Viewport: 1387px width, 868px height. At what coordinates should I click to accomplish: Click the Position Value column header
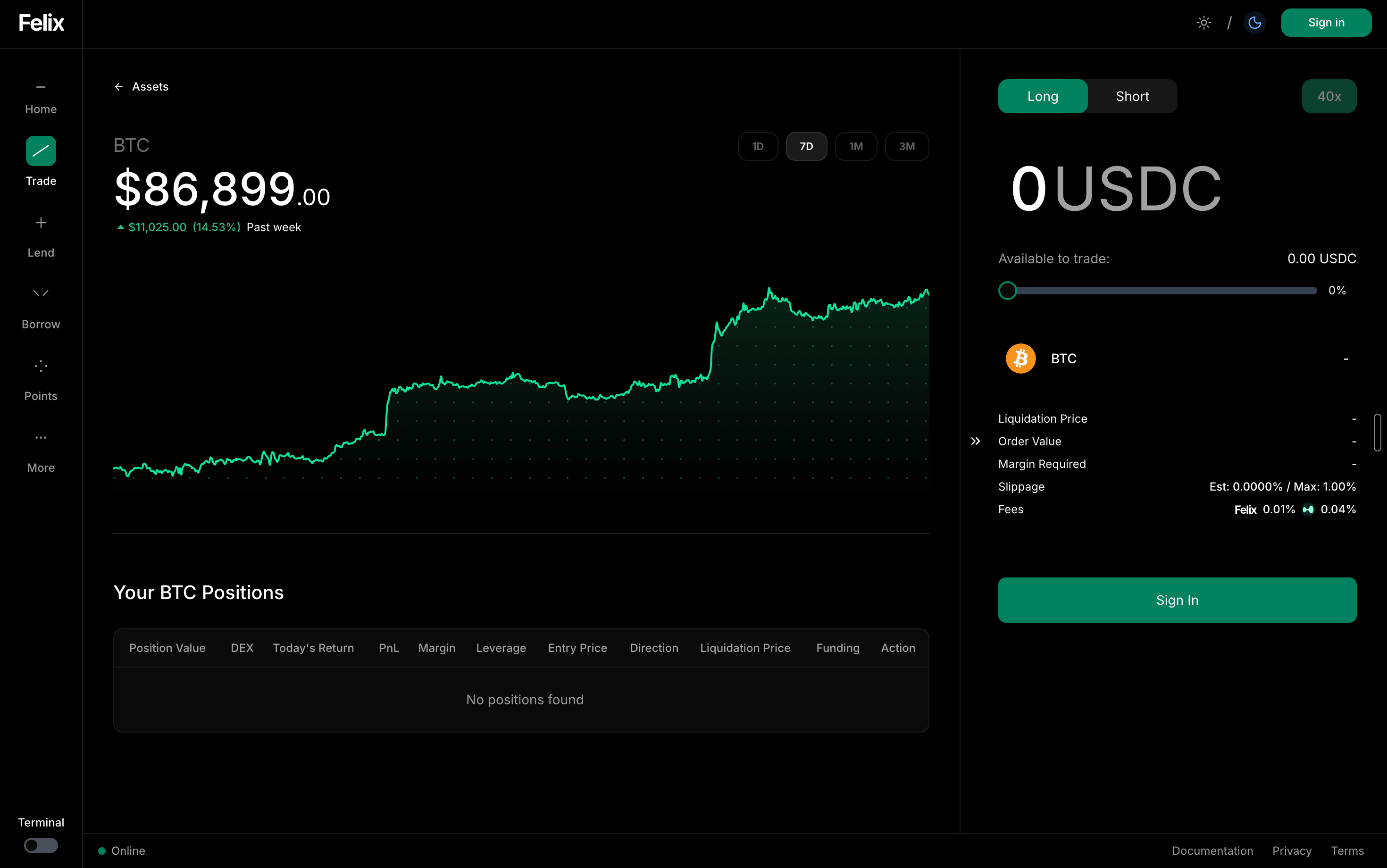point(167,648)
